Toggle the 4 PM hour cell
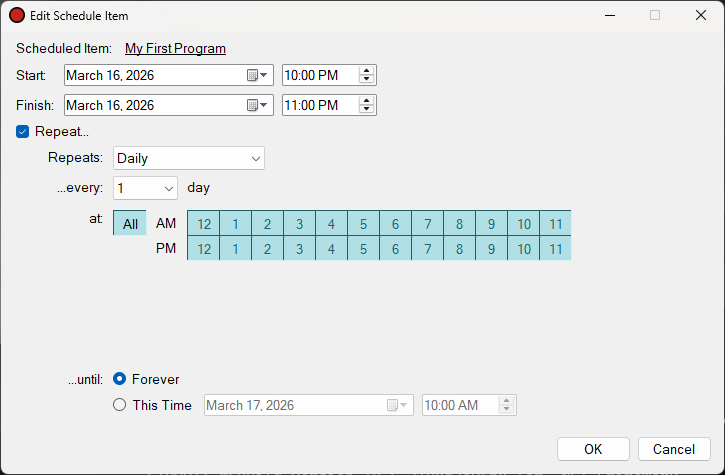725x475 pixels. click(x=331, y=248)
